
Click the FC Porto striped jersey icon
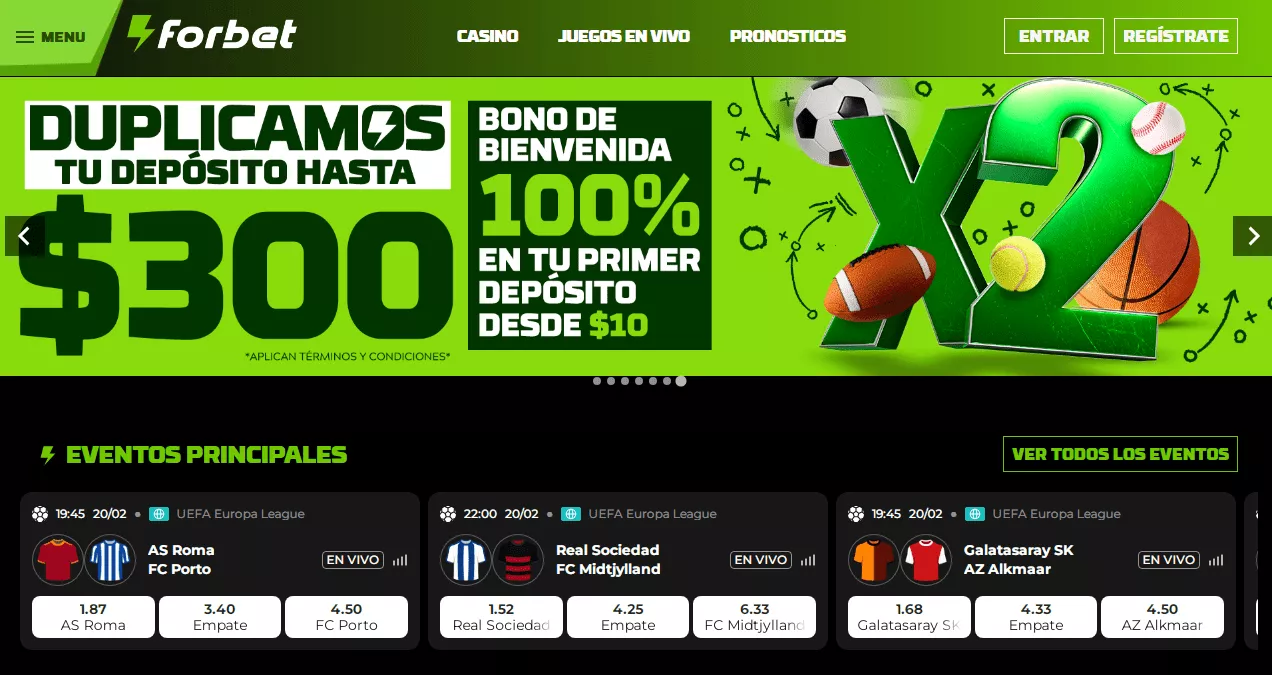tap(110, 560)
